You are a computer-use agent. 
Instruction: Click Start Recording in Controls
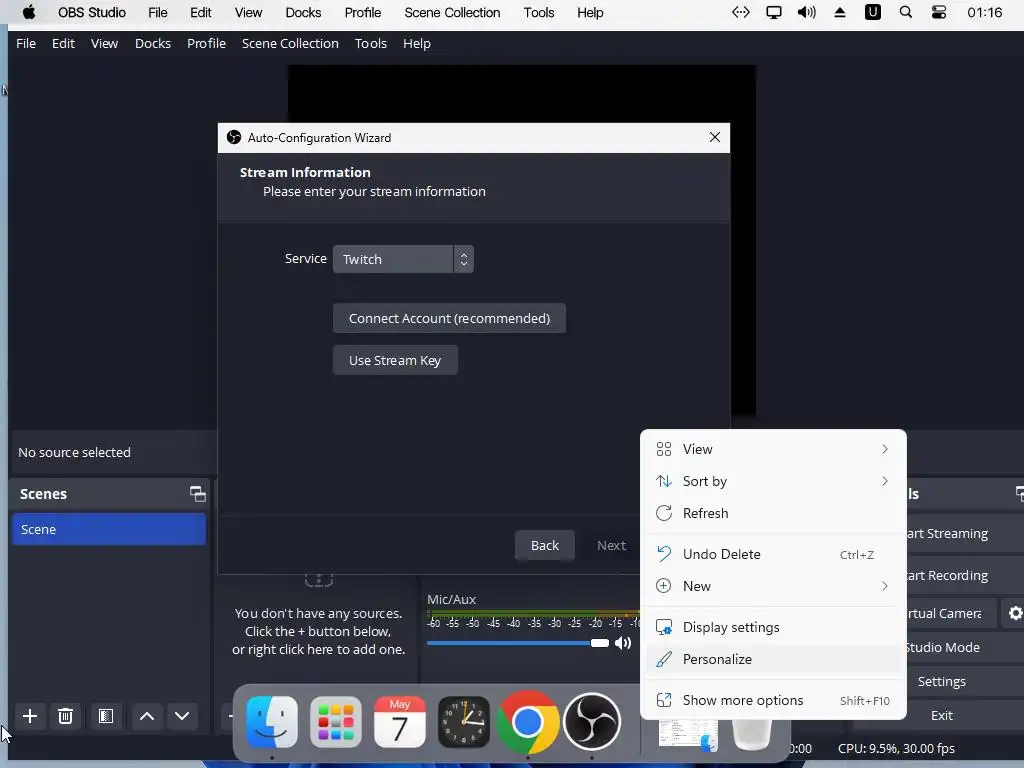(948, 575)
